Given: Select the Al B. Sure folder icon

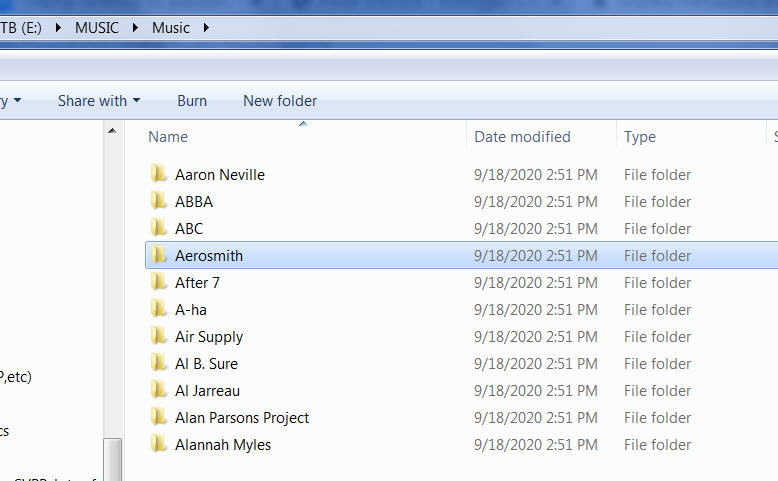Looking at the screenshot, I should (x=158, y=363).
